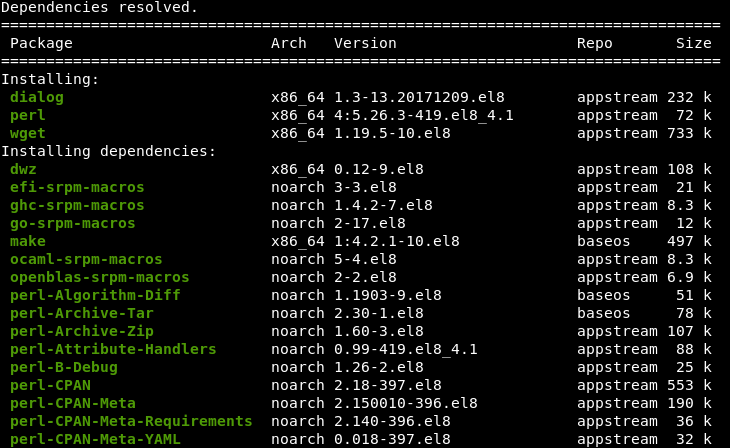The width and height of the screenshot is (730, 448).
Task: Select the perl package name
Action: tap(28, 115)
